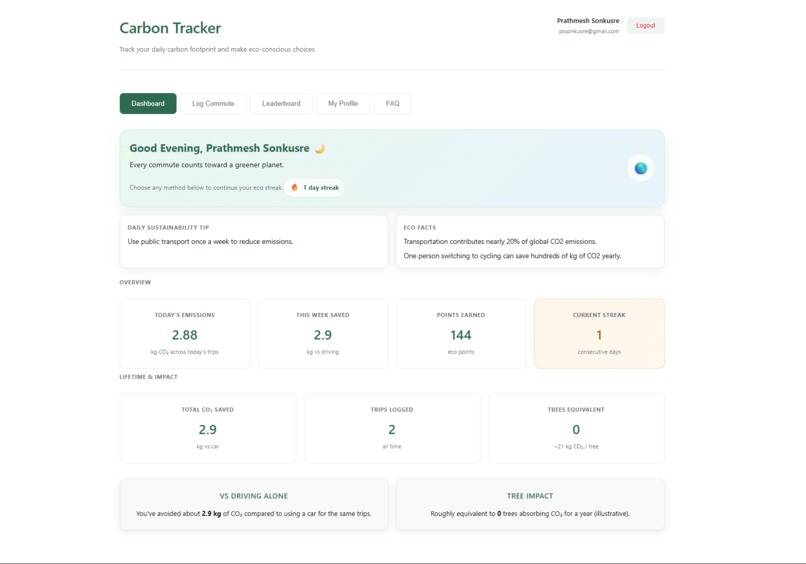Click the '~21 kg CO2 / tree' caption
Screen dimensions: 806x564
(576, 447)
